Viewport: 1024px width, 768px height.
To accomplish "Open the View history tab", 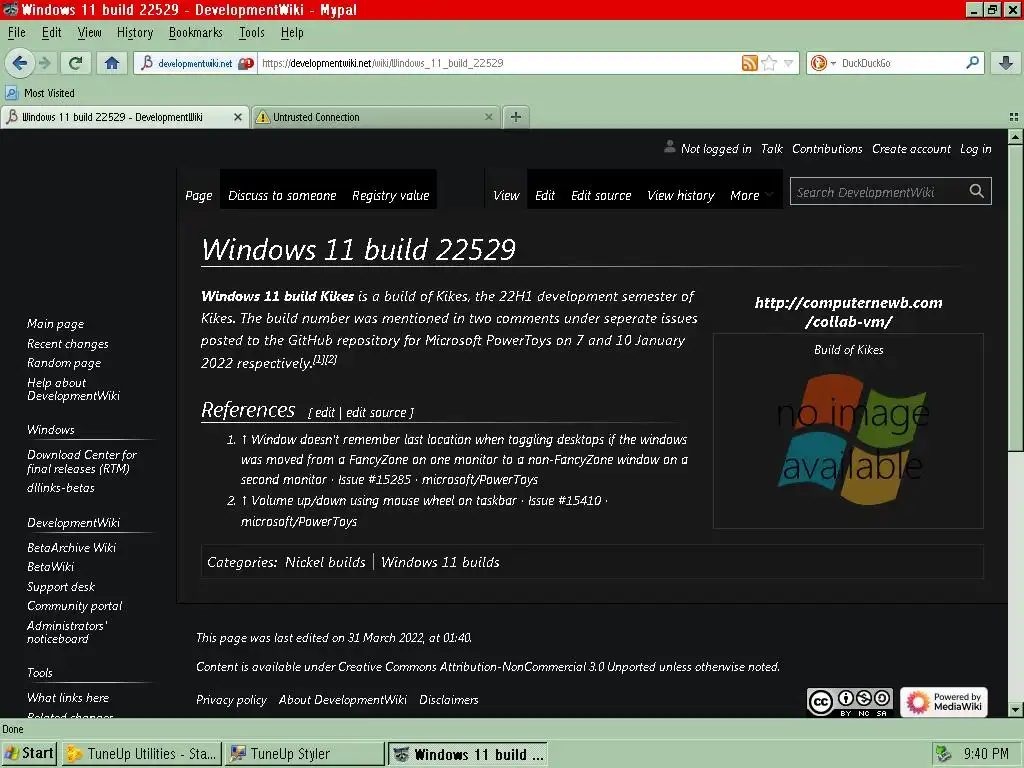I will pos(680,195).
